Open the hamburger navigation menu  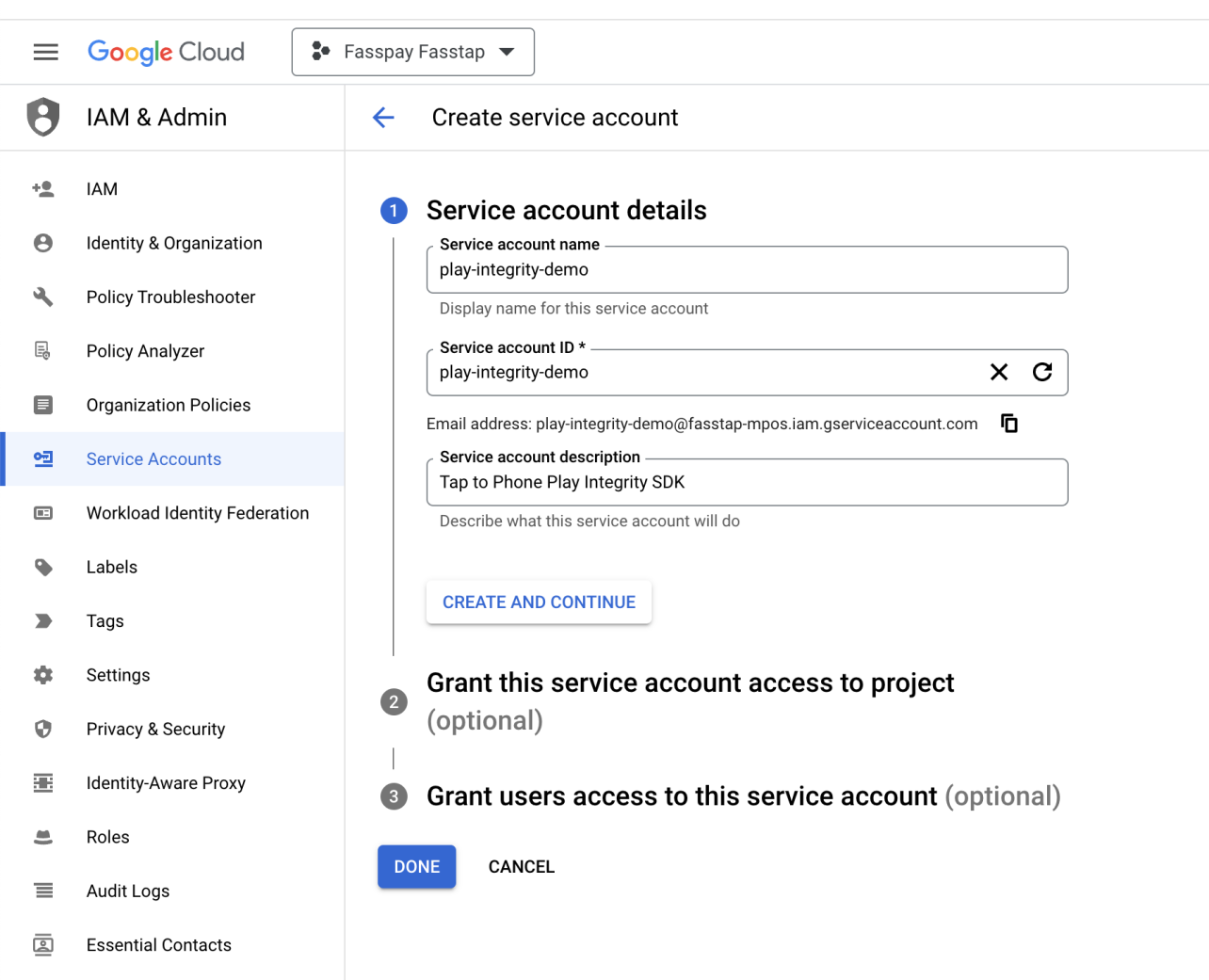point(45,52)
